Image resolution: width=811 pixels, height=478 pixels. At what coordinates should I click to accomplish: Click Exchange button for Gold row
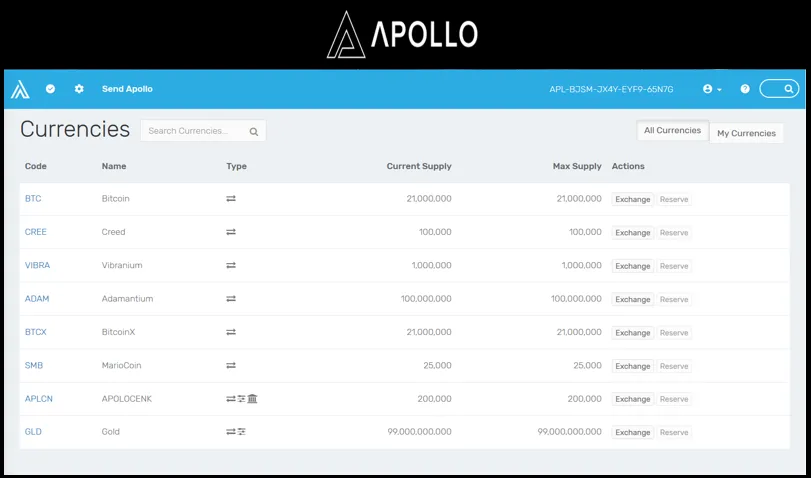point(633,432)
